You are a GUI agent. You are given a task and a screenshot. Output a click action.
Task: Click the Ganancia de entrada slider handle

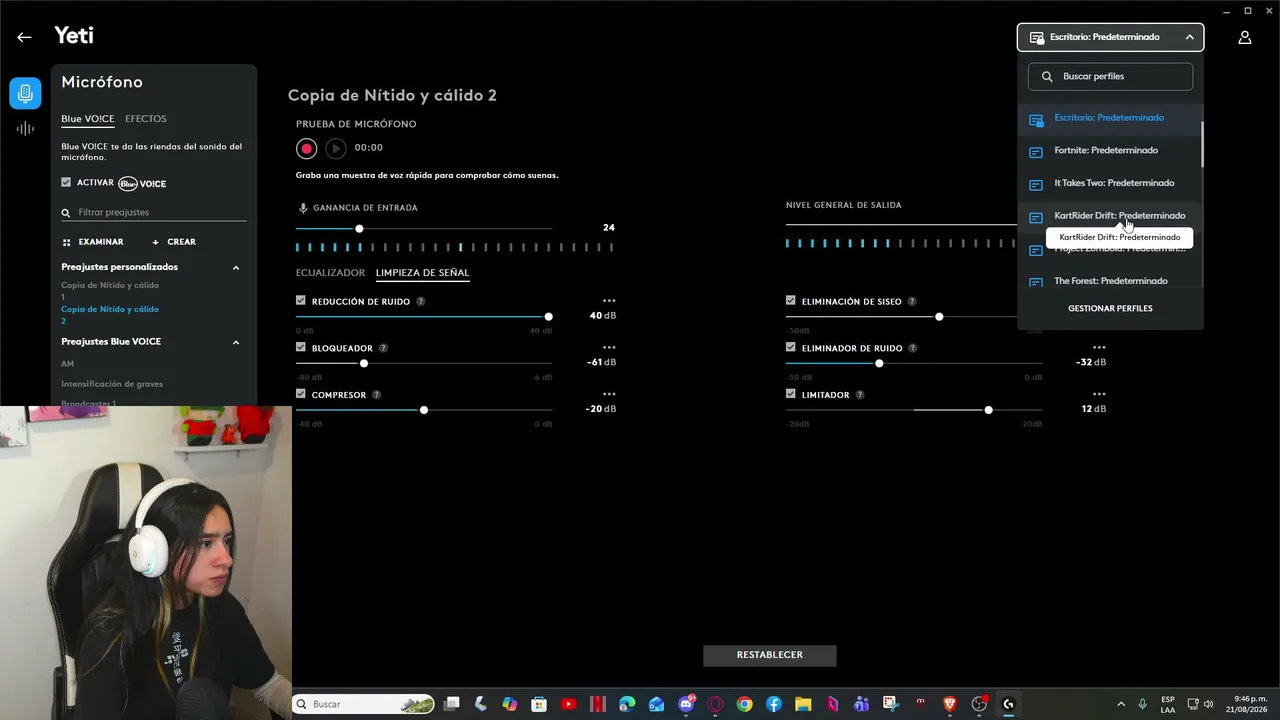(359, 229)
